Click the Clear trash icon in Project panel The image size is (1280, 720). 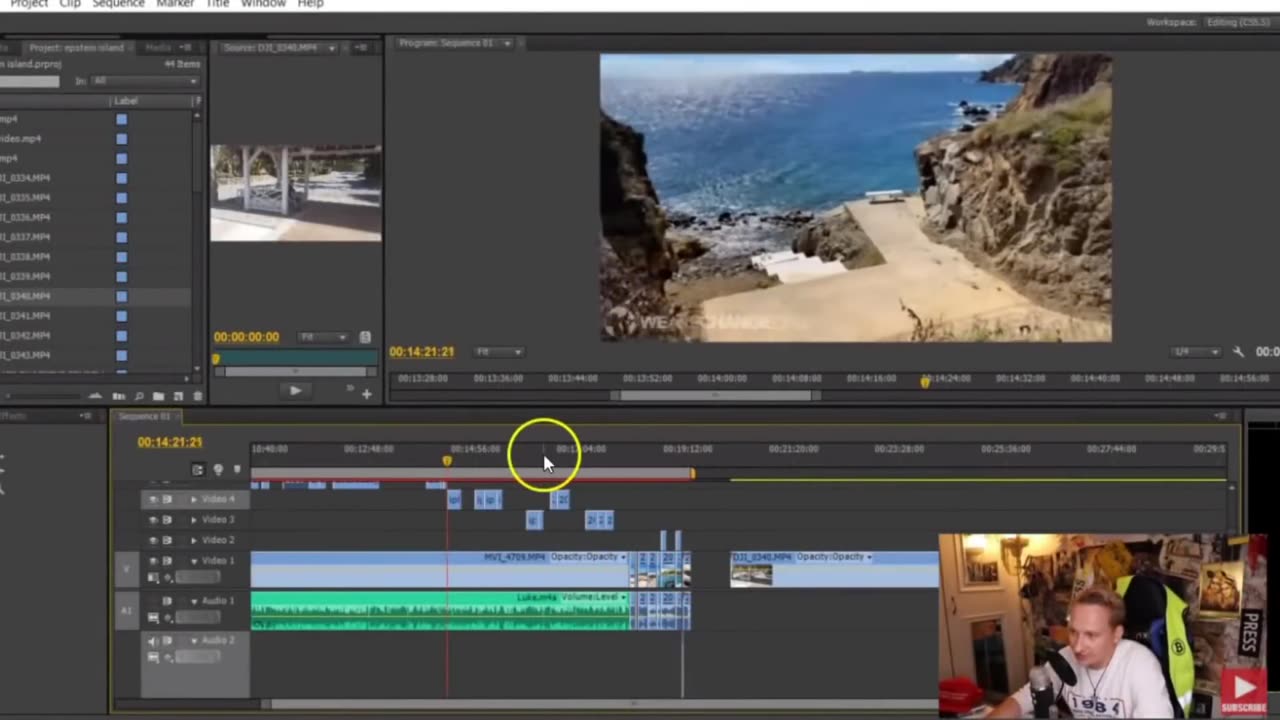tap(197, 396)
